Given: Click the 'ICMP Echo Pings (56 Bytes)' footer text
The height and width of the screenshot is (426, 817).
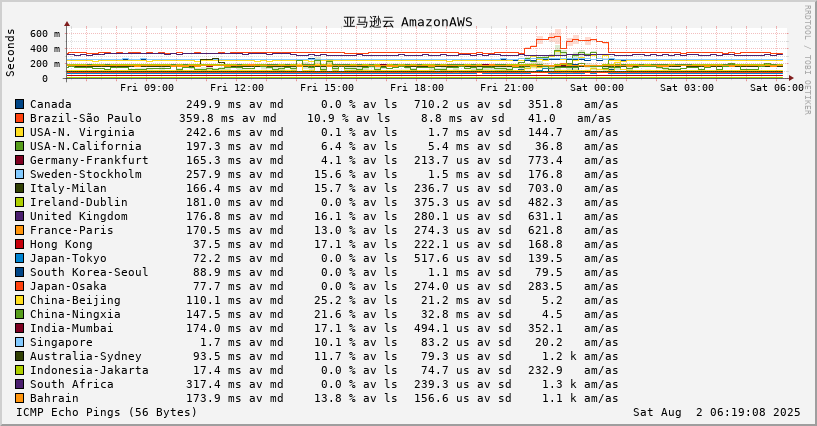Looking at the screenshot, I should [106, 412].
